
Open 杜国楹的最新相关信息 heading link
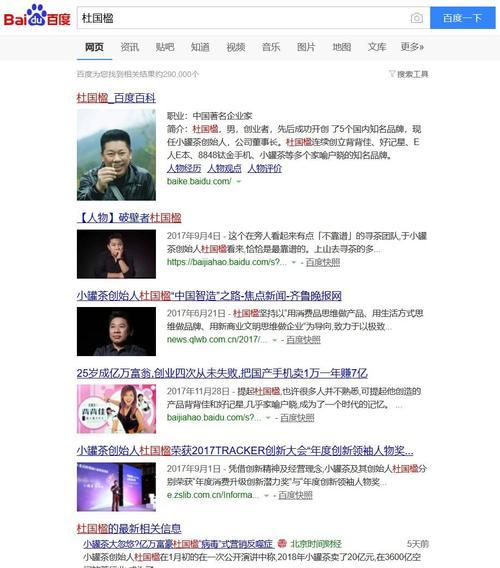pyautogui.click(x=129, y=529)
